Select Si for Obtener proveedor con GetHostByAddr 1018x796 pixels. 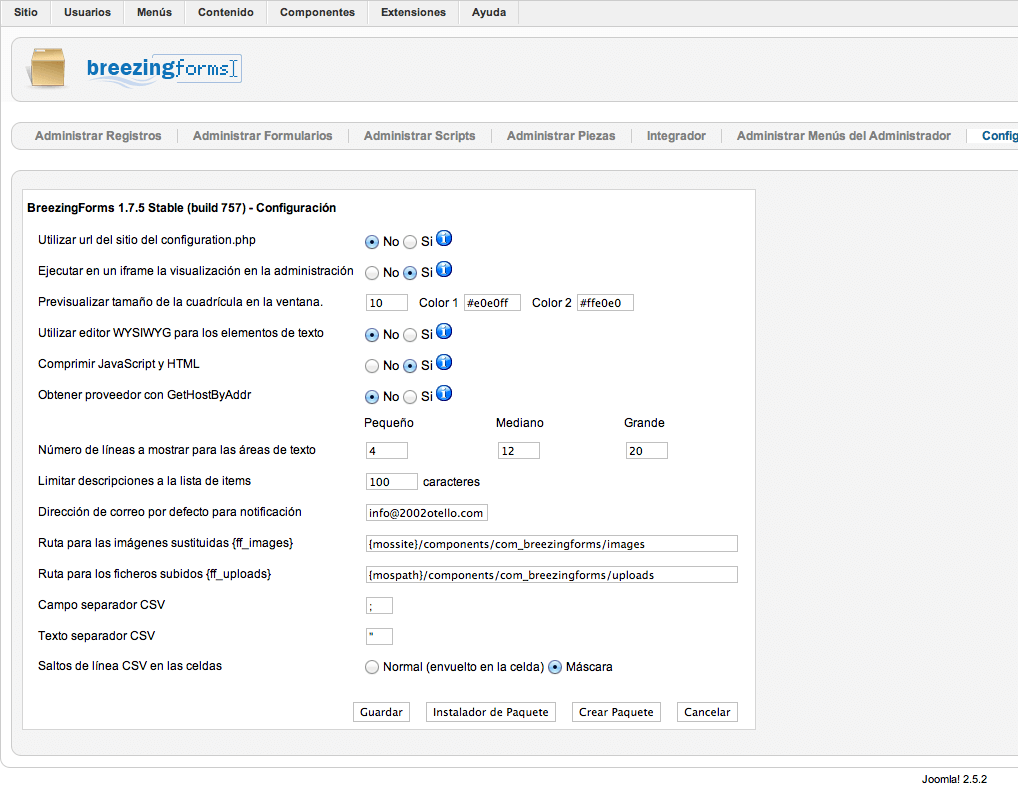pos(410,397)
